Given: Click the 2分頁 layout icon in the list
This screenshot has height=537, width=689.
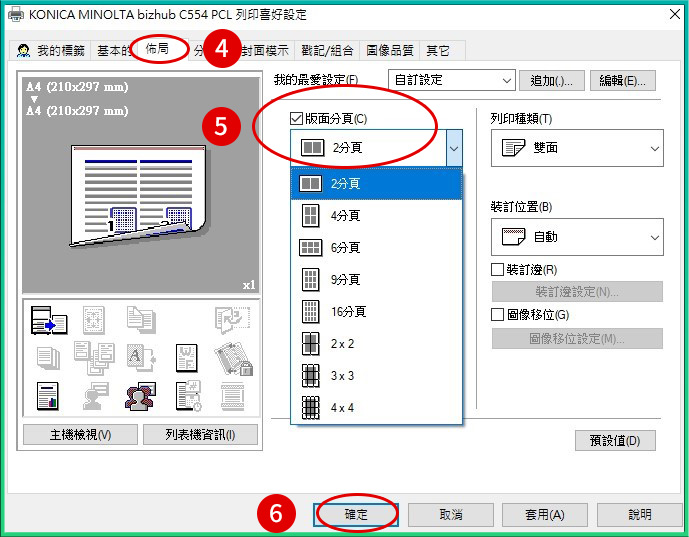Looking at the screenshot, I should [x=310, y=183].
